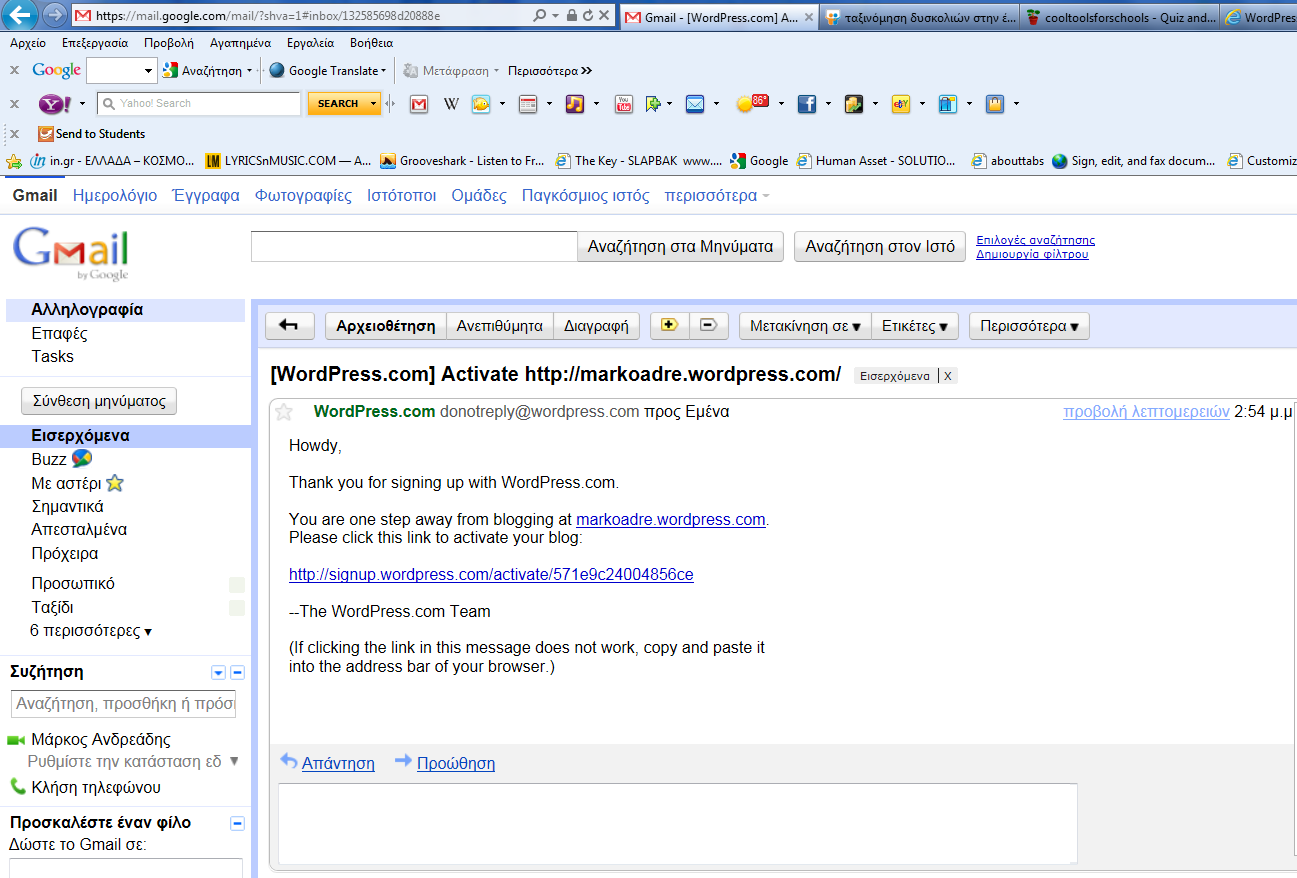Collapse the Προσκαλέστε έναν φίλο section

[237, 823]
